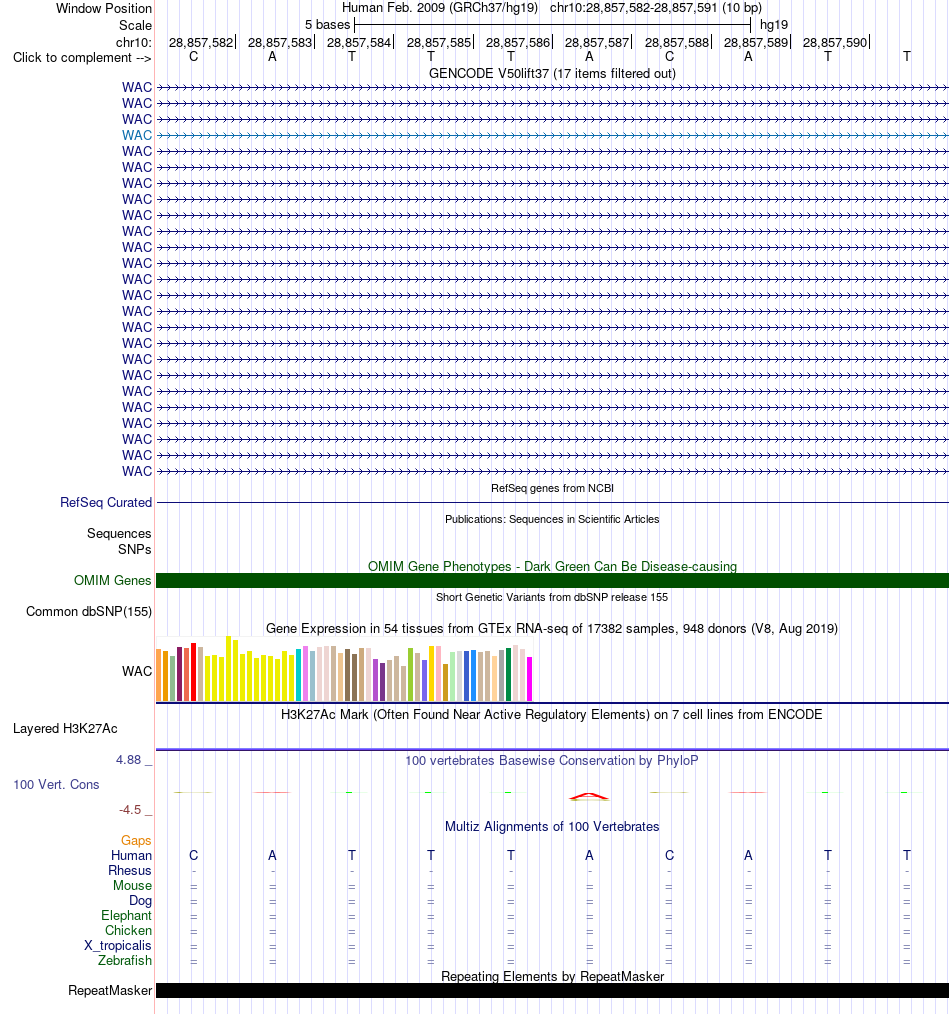950x1014 pixels.
Task: Select the Chicken species label
Action: click(128, 931)
